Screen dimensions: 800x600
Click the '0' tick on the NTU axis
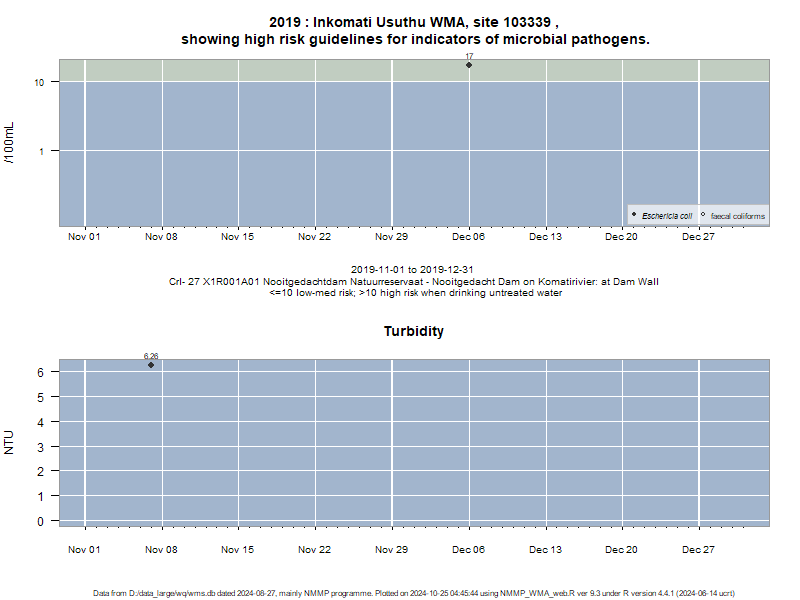click(x=40, y=521)
